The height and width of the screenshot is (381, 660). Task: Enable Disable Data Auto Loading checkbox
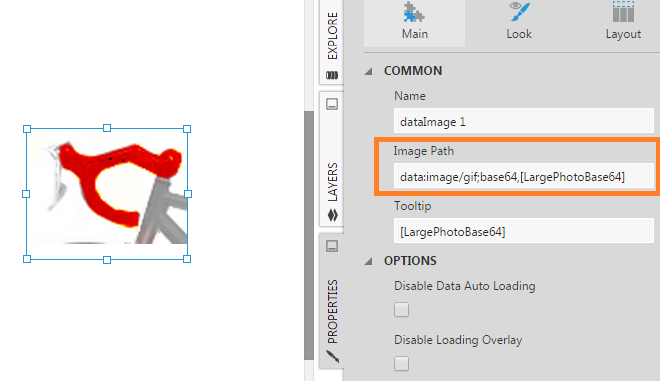coord(402,309)
